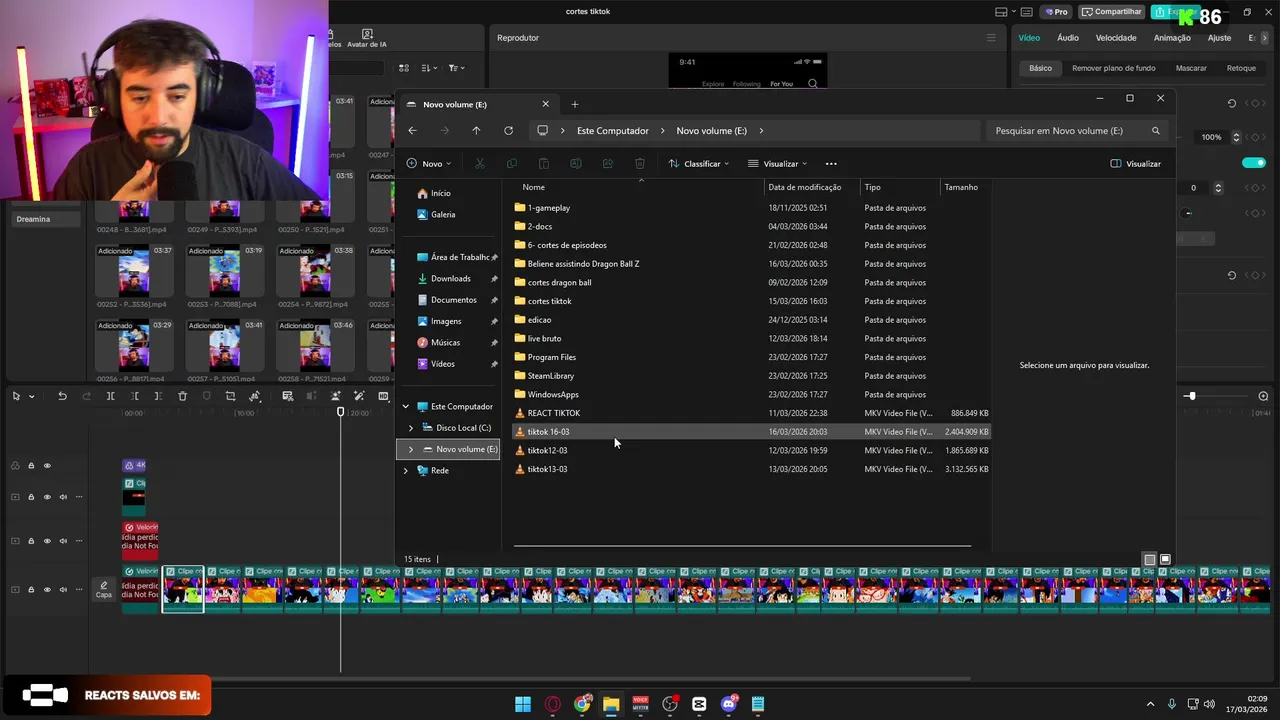Image resolution: width=1280 pixels, height=720 pixels.
Task: Switch to the Animação tab in CapCut
Action: 1172,38
